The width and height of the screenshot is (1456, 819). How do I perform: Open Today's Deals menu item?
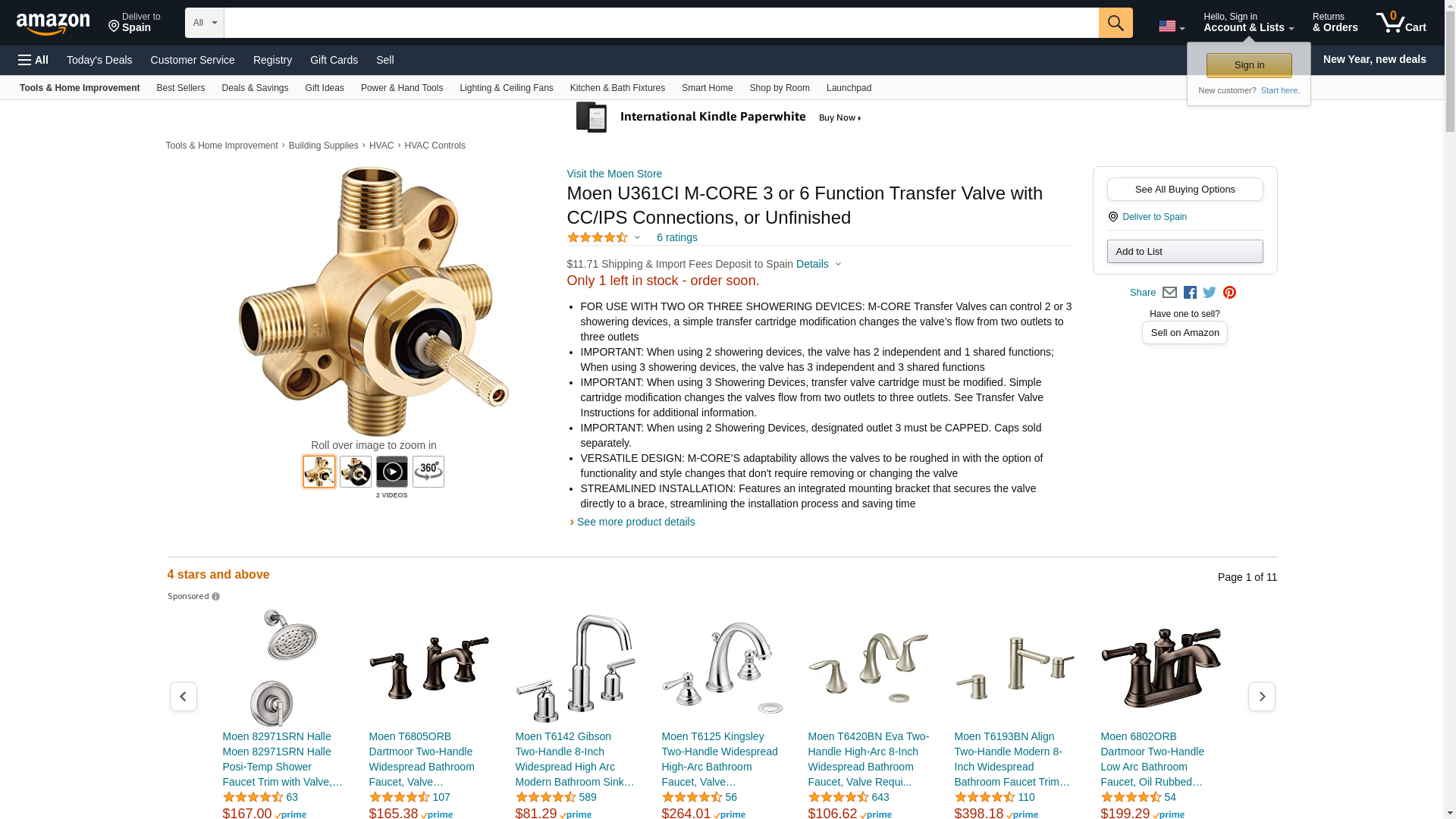[x=99, y=60]
